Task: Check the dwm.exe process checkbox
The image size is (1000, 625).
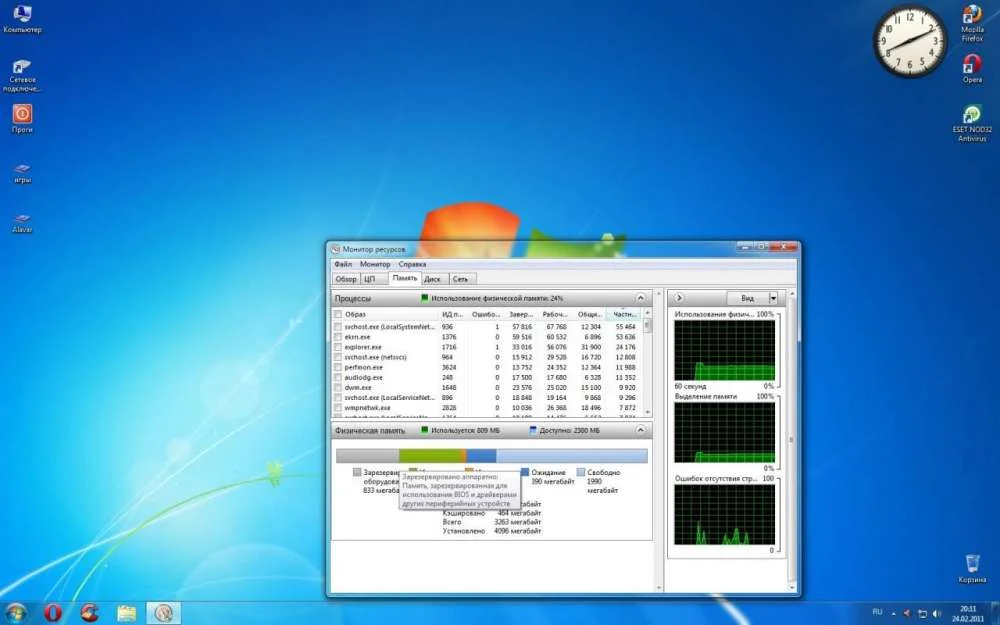Action: coord(338,387)
